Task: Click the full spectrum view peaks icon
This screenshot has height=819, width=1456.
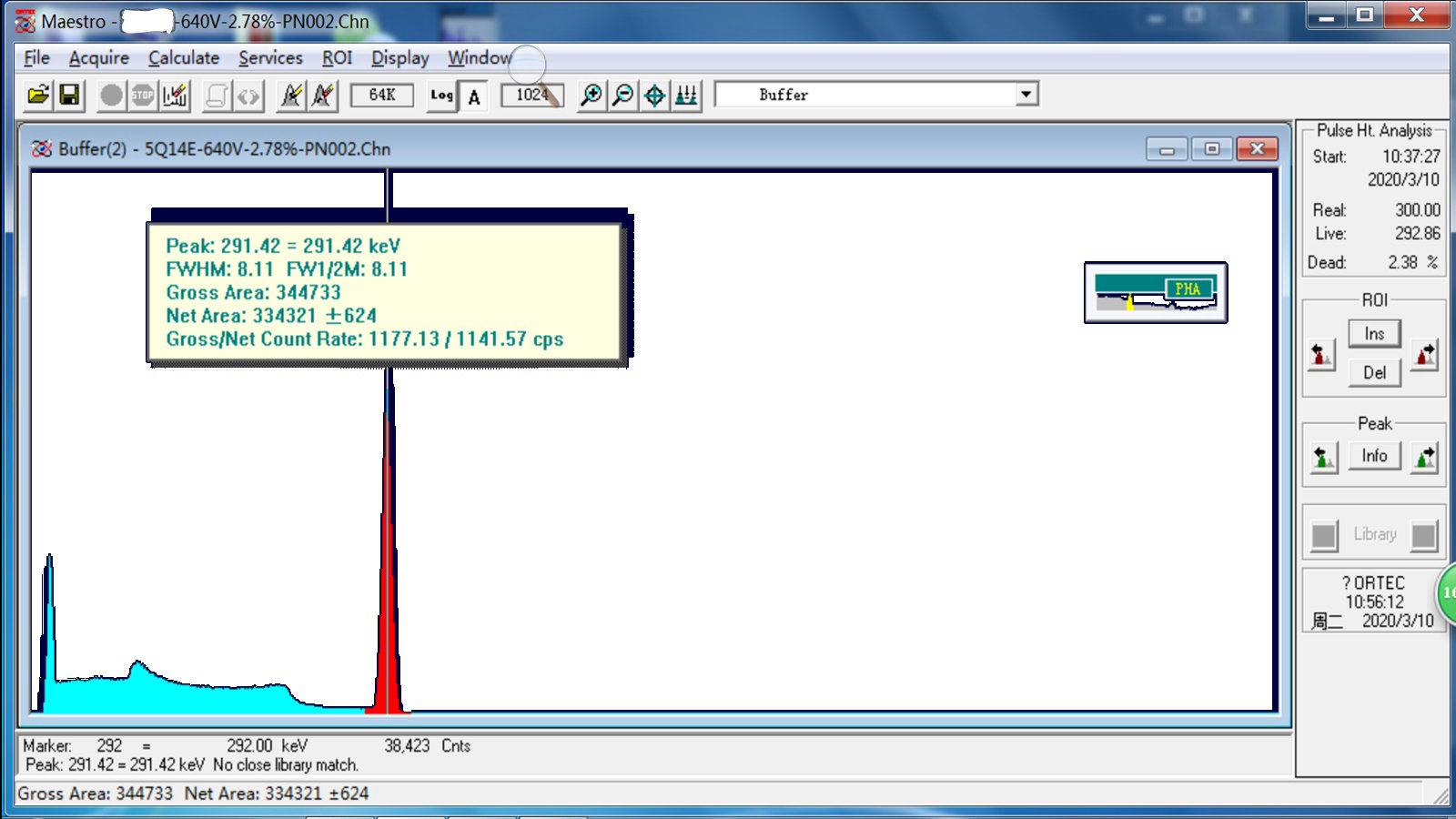Action: tap(687, 95)
